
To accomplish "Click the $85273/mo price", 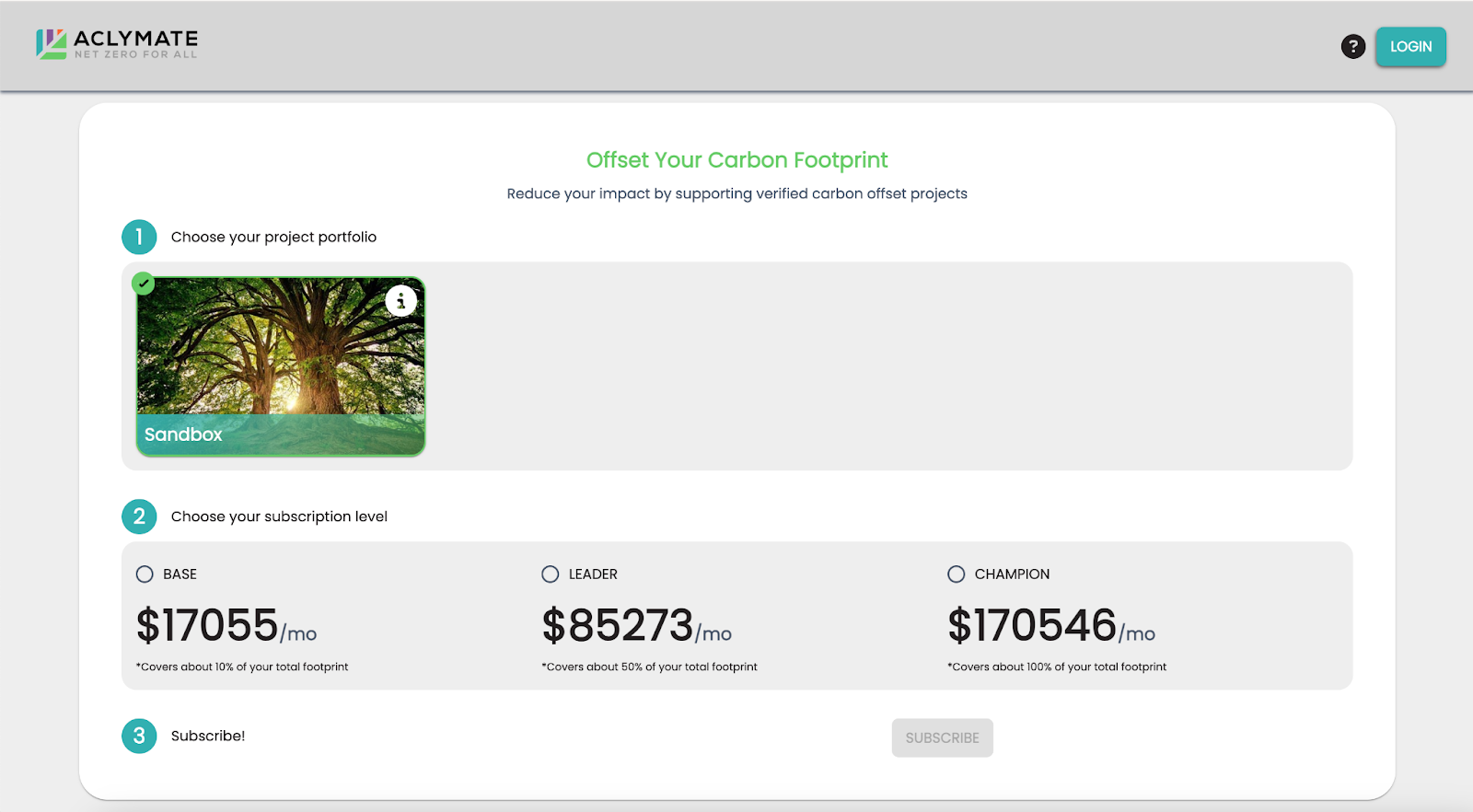I will tap(637, 625).
